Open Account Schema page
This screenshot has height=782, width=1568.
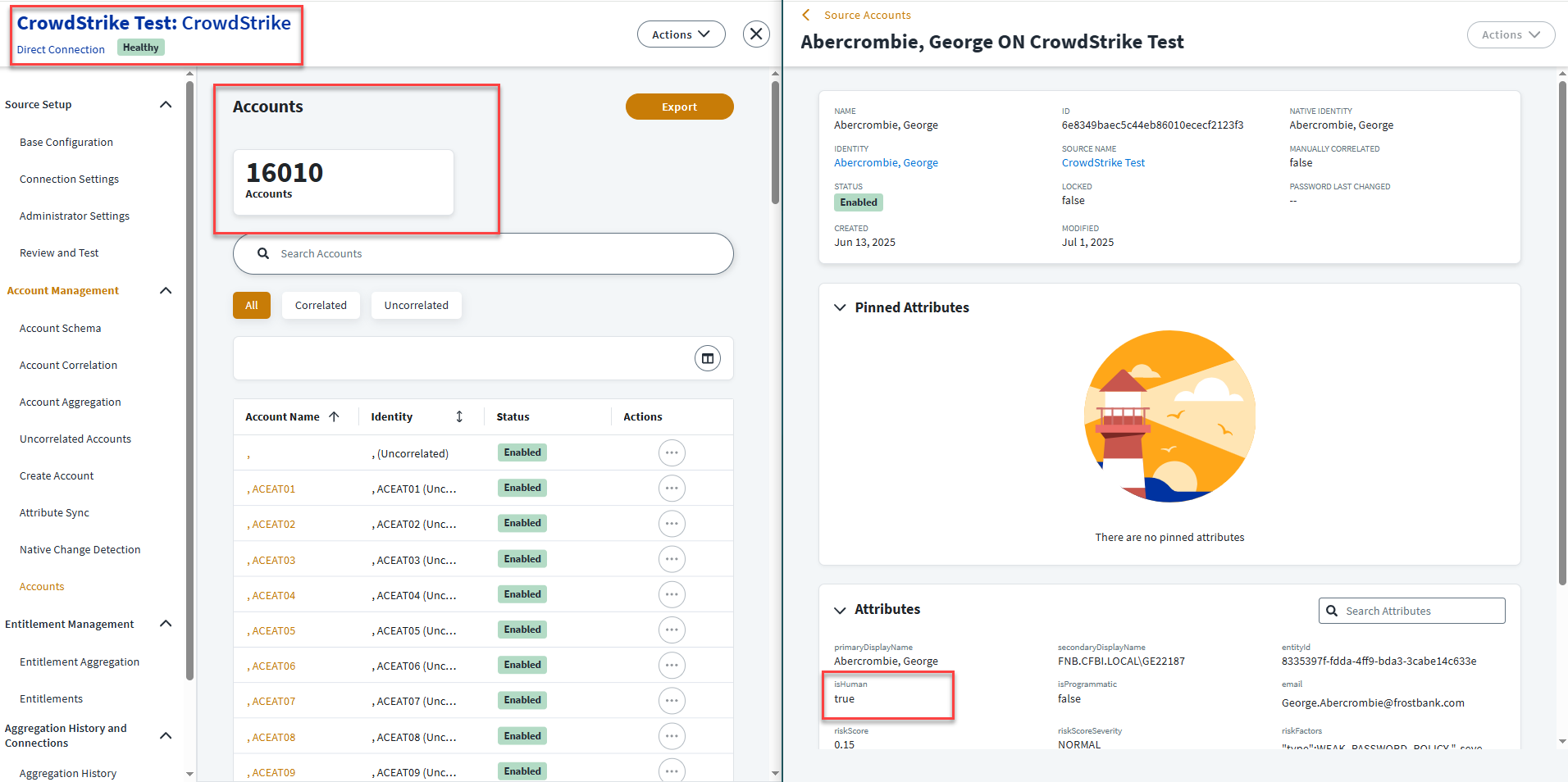click(x=61, y=328)
